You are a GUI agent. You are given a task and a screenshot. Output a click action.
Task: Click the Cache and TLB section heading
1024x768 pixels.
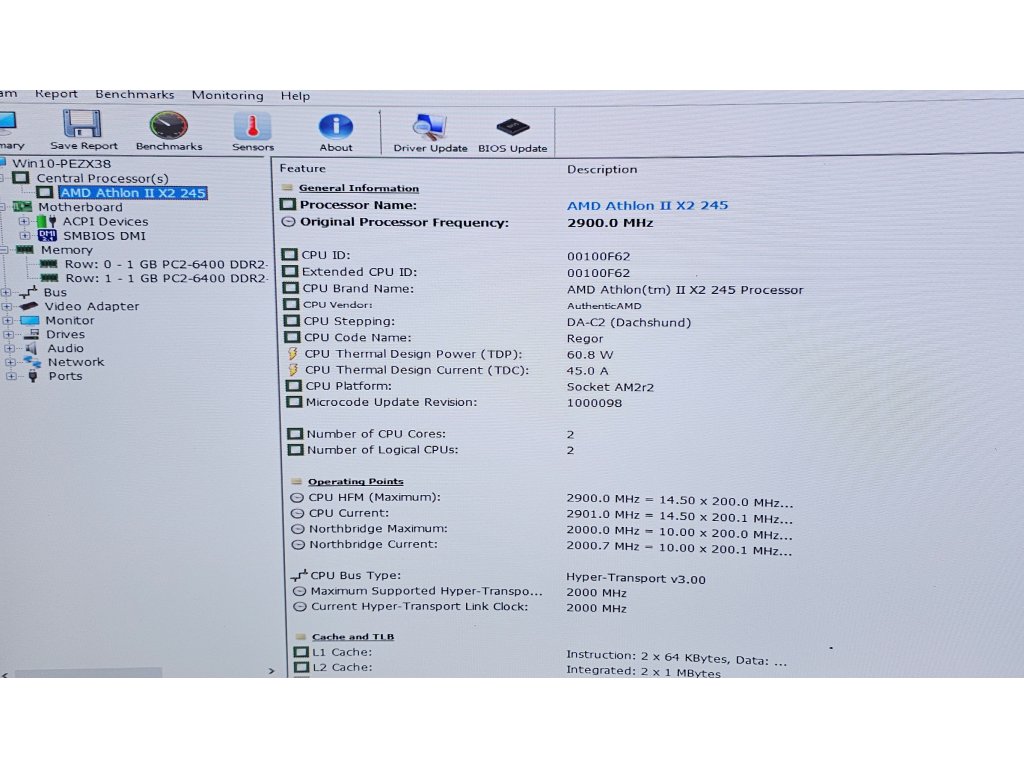(353, 637)
